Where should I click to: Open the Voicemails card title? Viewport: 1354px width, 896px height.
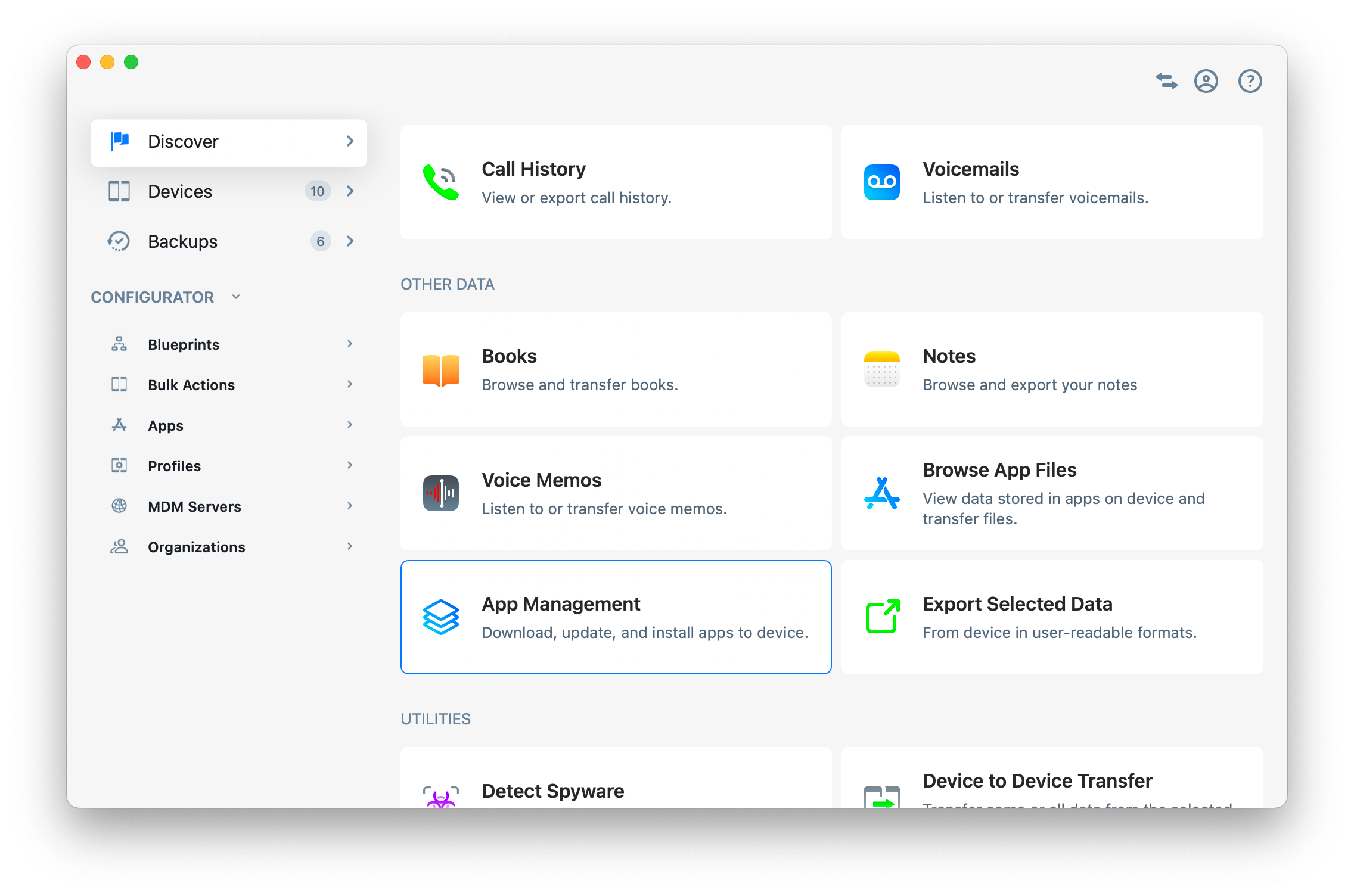(x=971, y=169)
